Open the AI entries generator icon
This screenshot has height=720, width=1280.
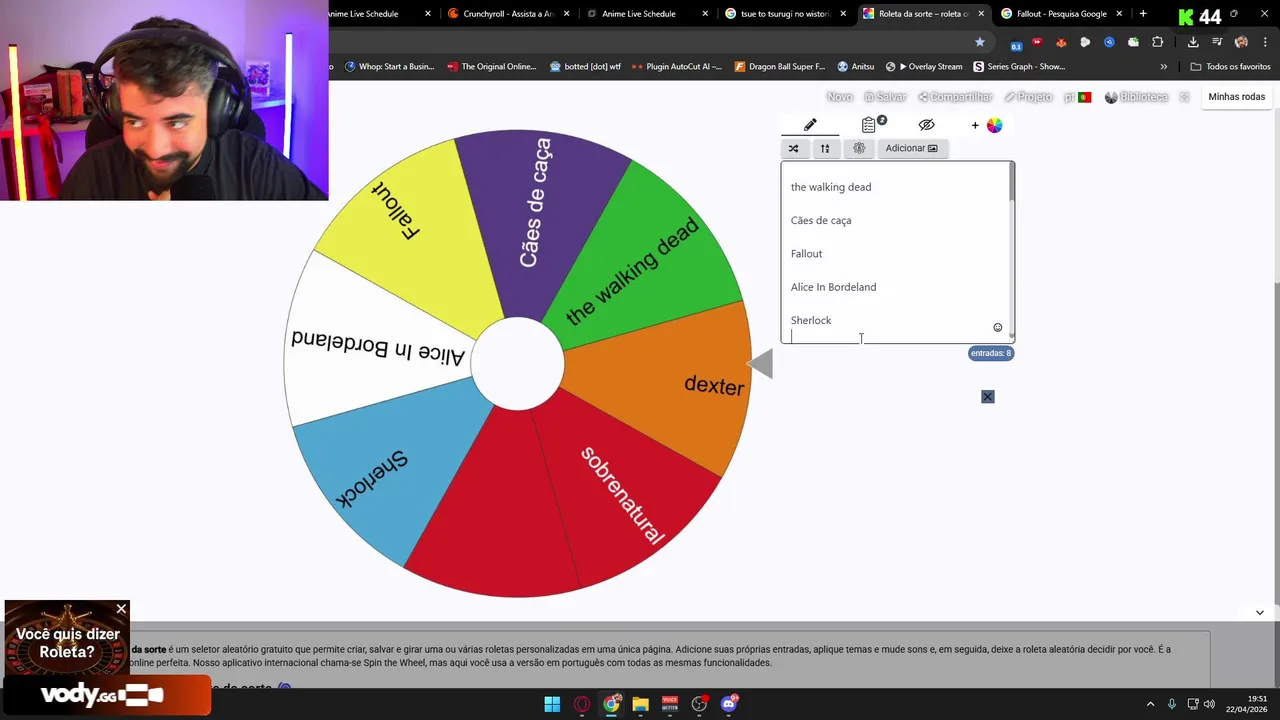[859, 148]
